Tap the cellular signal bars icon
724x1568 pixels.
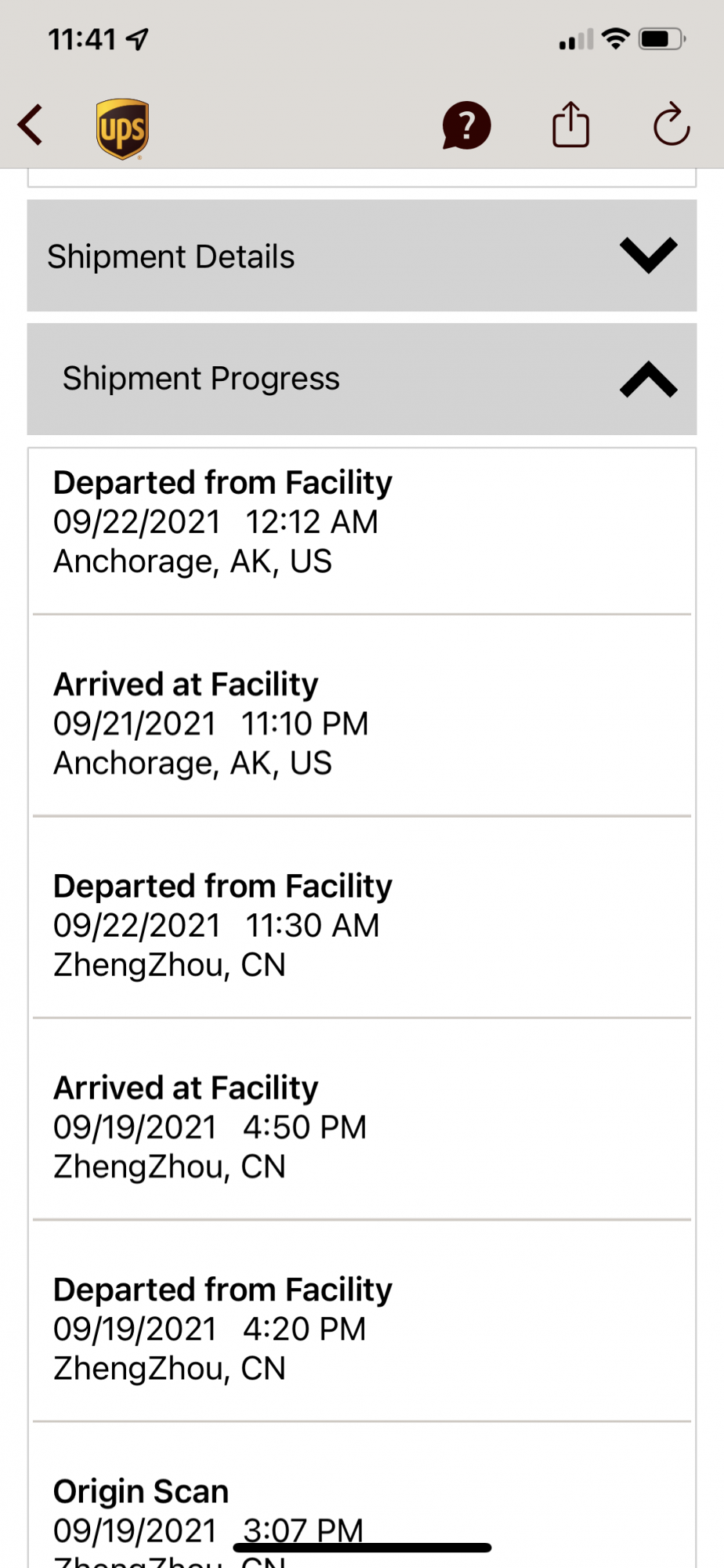click(576, 40)
